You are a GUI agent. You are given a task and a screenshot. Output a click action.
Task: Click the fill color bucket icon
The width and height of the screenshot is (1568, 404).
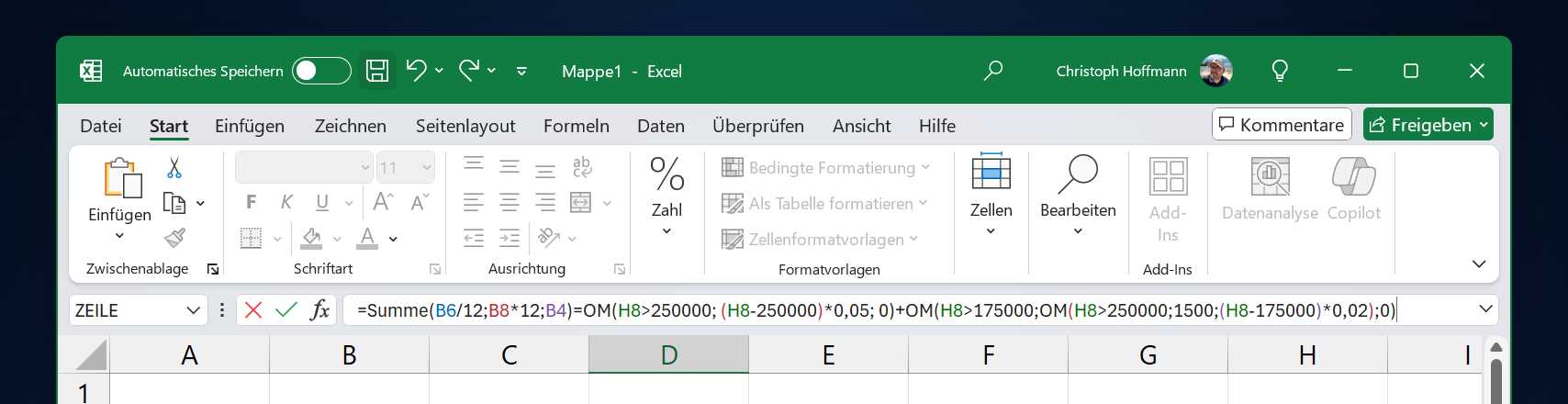311,239
